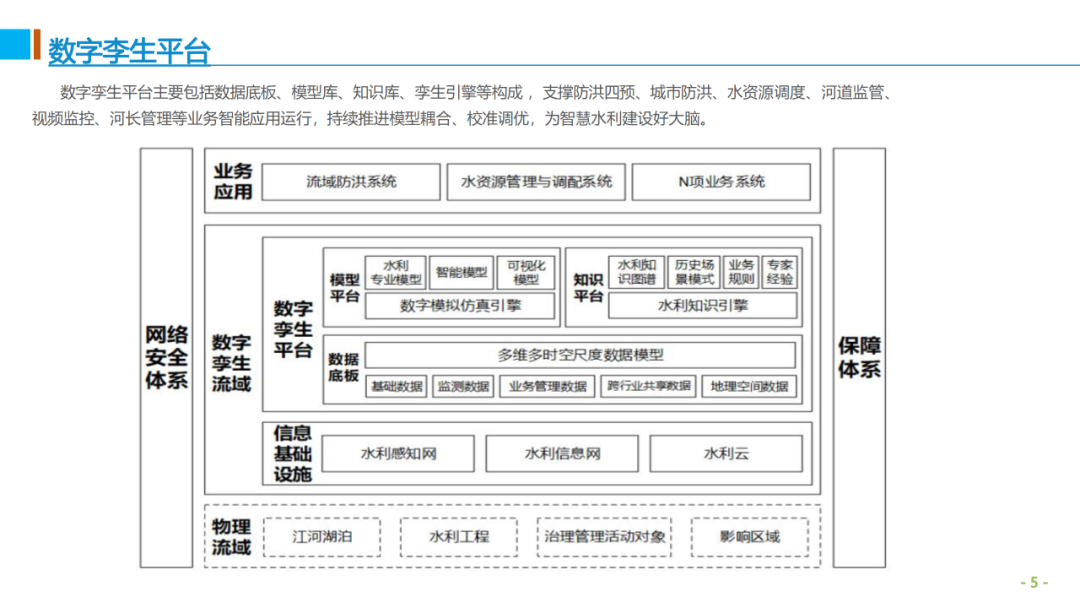Click the 数据底板 label

pos(343,368)
